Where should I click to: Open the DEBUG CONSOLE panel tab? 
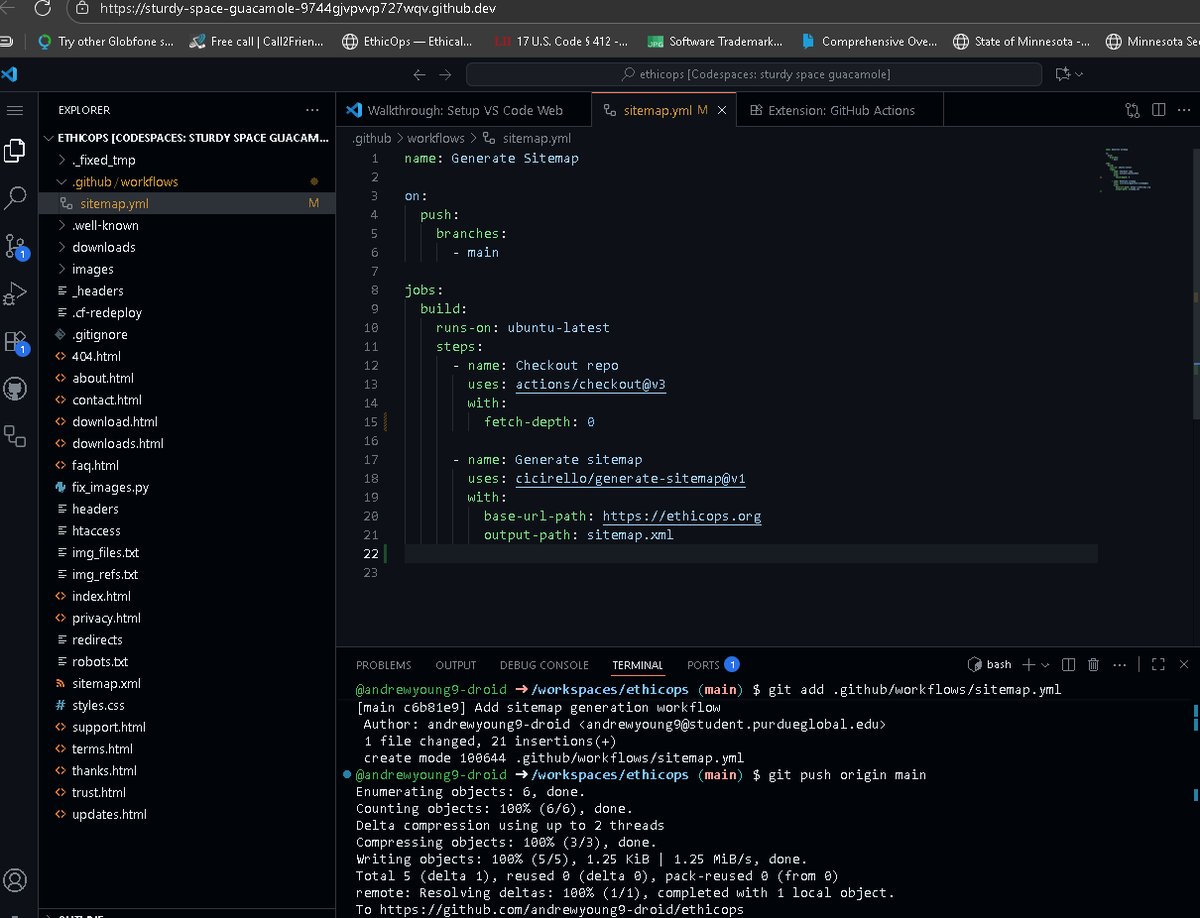point(544,665)
